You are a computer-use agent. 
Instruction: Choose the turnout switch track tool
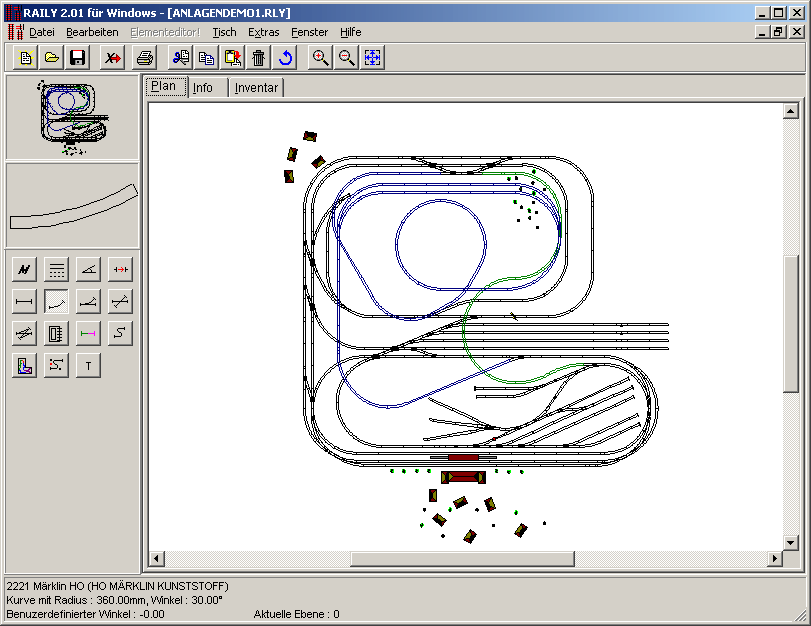(88, 301)
